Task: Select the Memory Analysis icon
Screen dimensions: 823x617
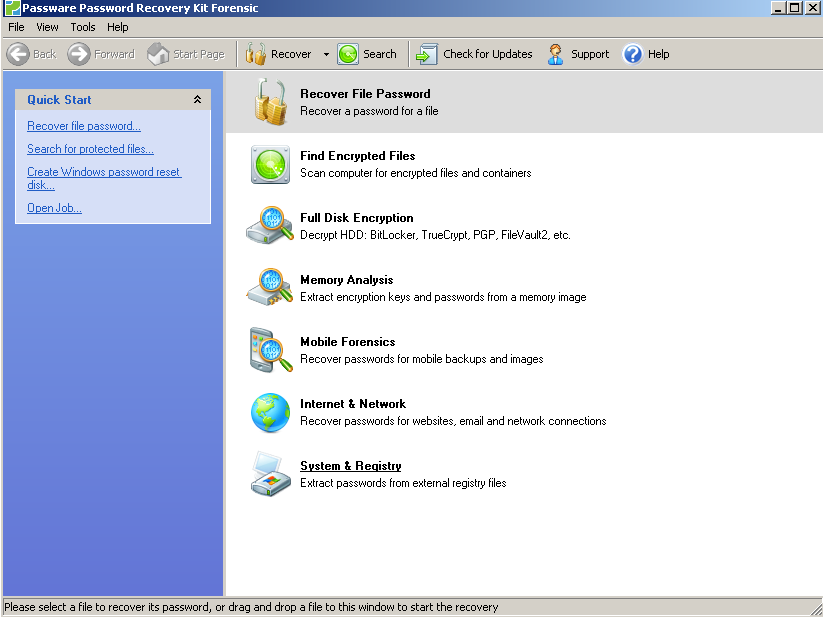Action: (x=270, y=288)
